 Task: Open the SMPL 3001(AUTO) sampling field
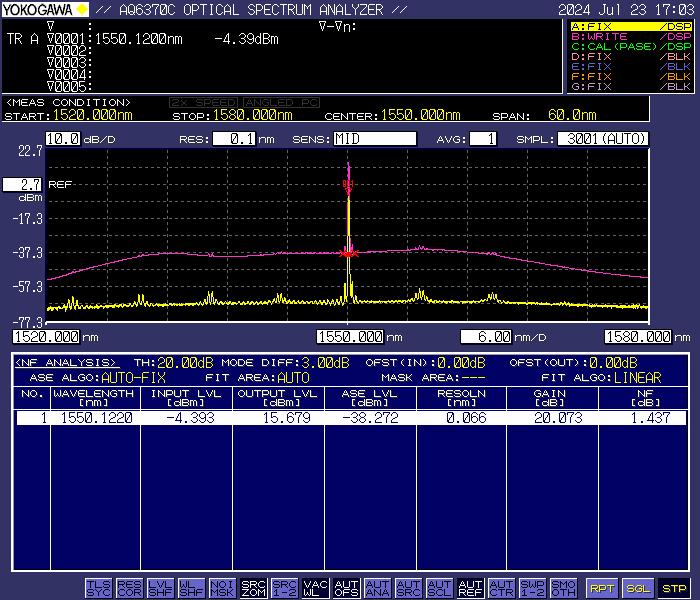click(x=602, y=139)
